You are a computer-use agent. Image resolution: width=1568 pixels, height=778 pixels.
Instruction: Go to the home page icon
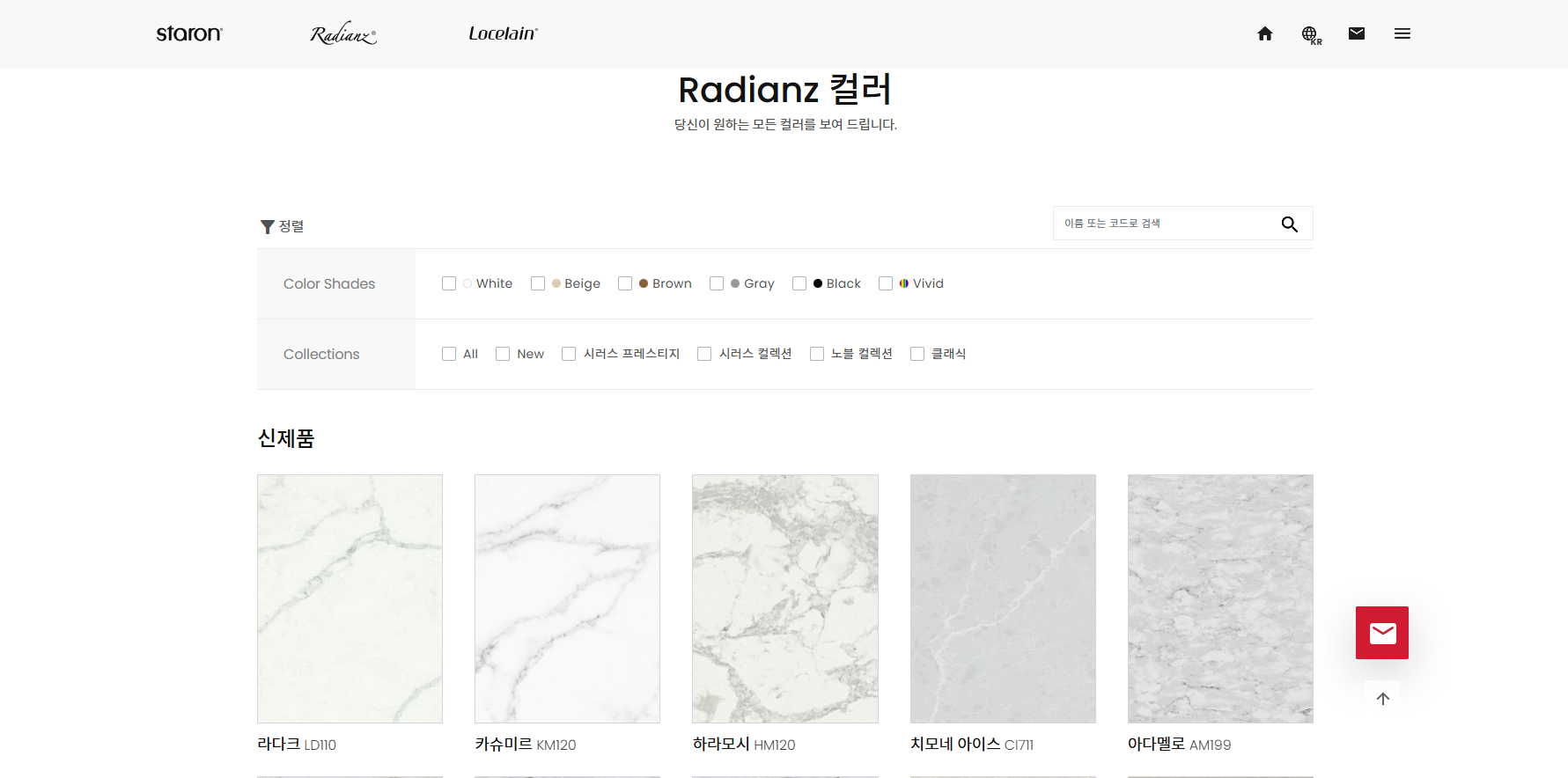[1264, 33]
